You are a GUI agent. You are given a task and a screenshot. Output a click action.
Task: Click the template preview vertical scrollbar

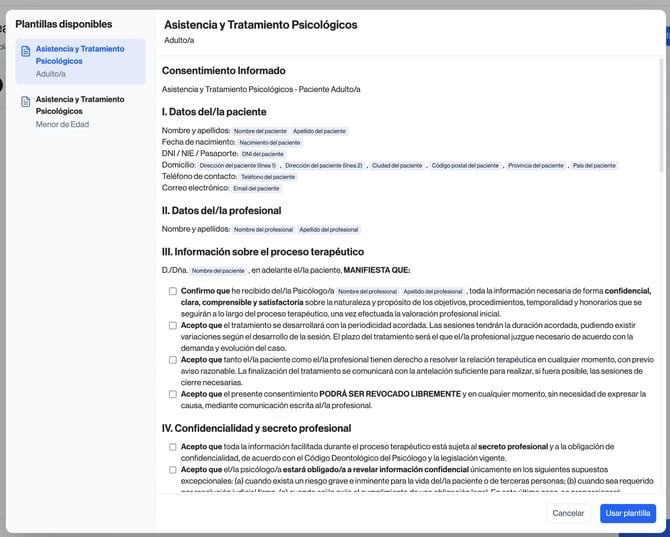pos(661,115)
